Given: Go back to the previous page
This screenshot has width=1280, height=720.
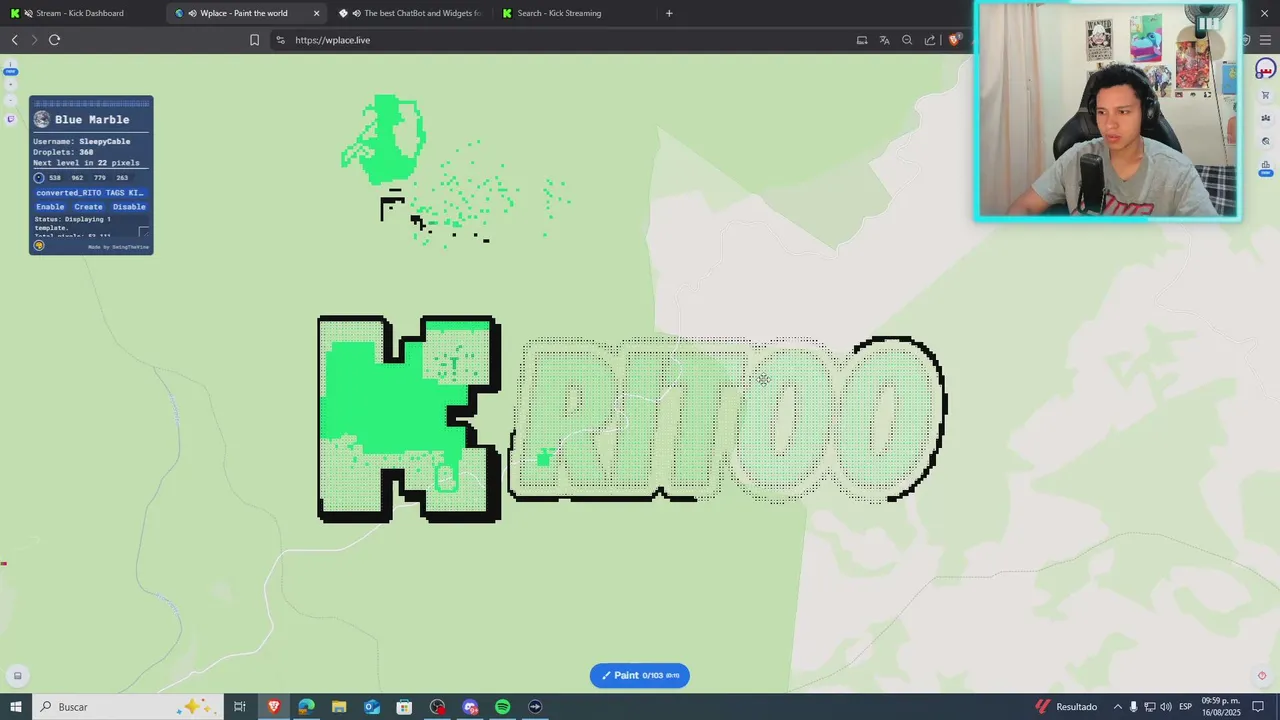Looking at the screenshot, I should pyautogui.click(x=14, y=40).
